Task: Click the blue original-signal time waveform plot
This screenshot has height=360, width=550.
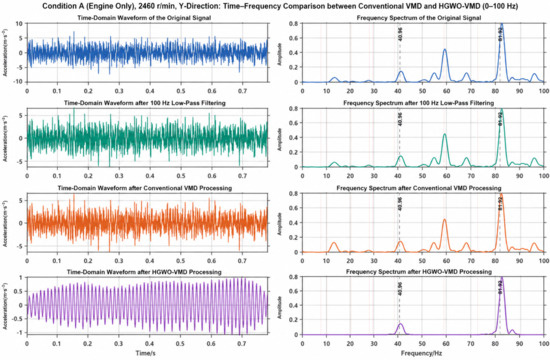Action: tap(147, 53)
